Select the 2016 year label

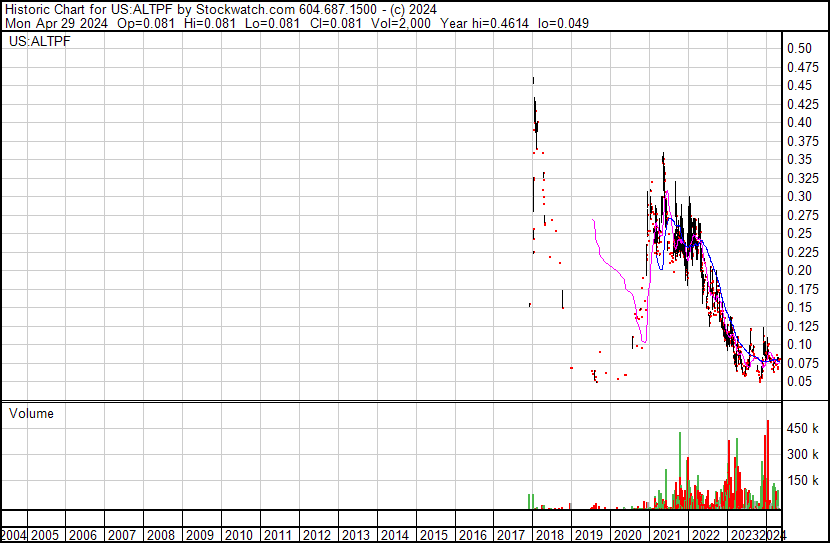coord(472,535)
